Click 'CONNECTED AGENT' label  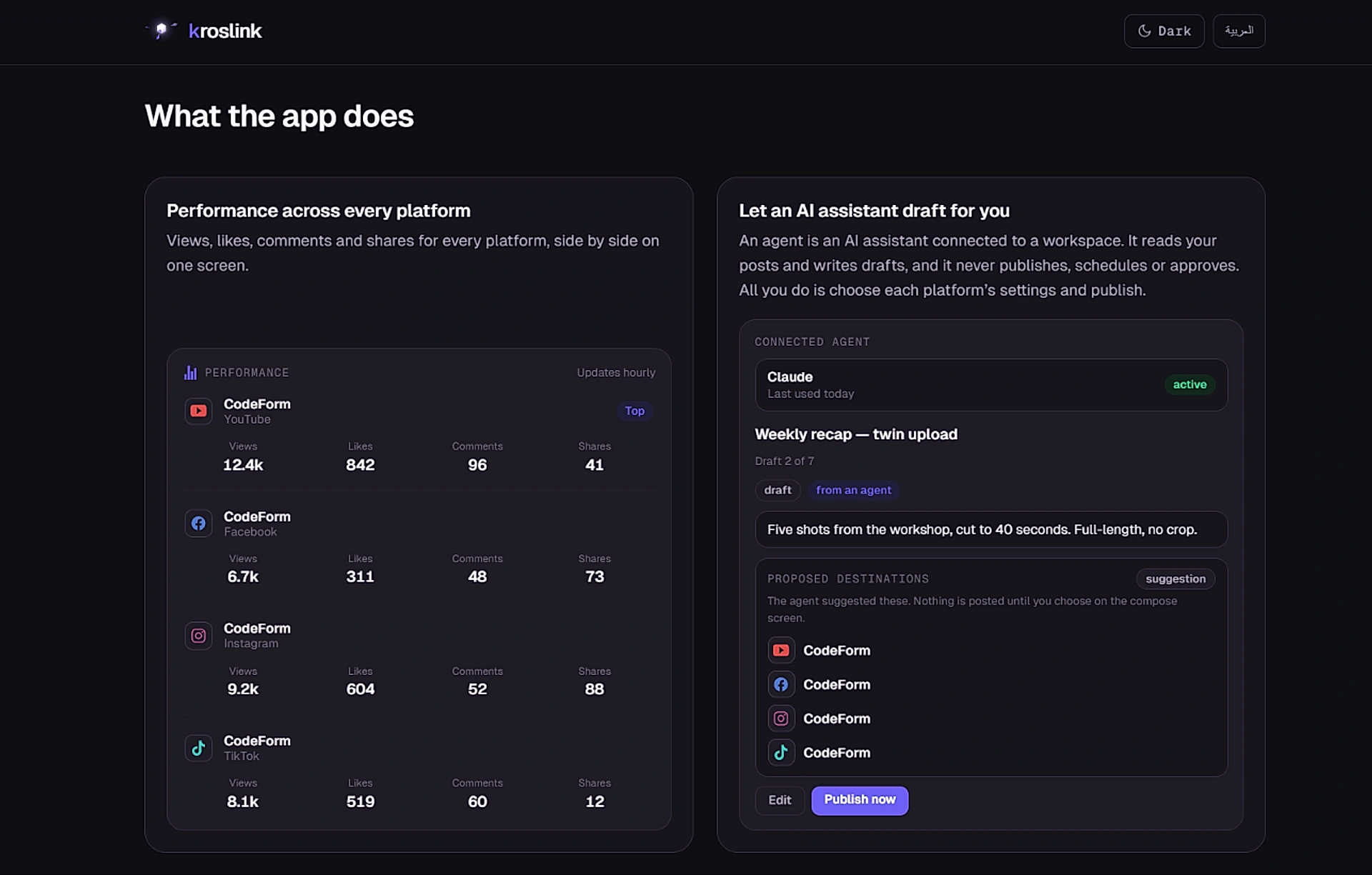(x=812, y=342)
